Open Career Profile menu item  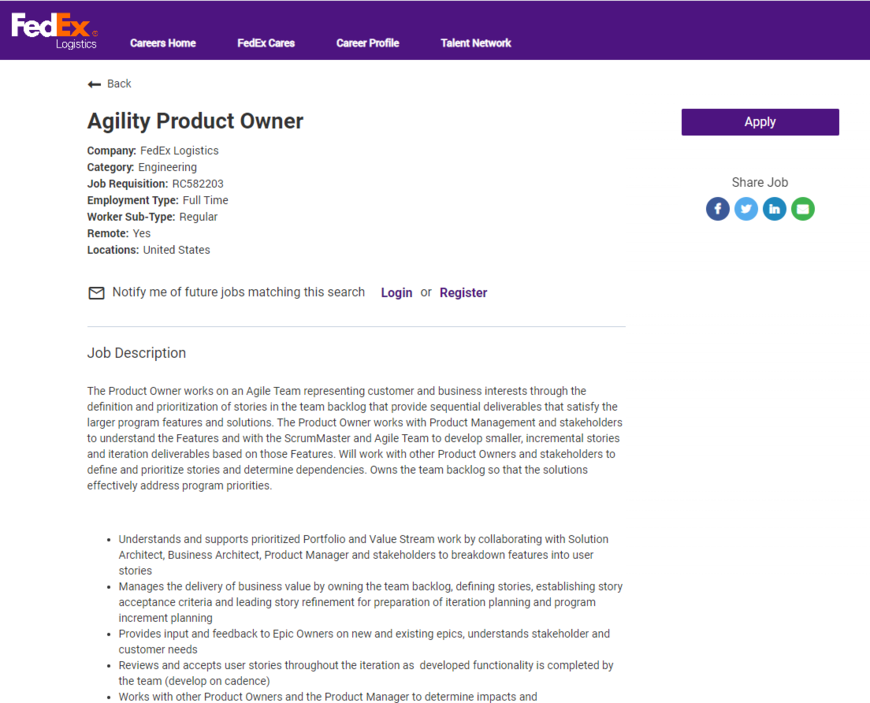(367, 43)
